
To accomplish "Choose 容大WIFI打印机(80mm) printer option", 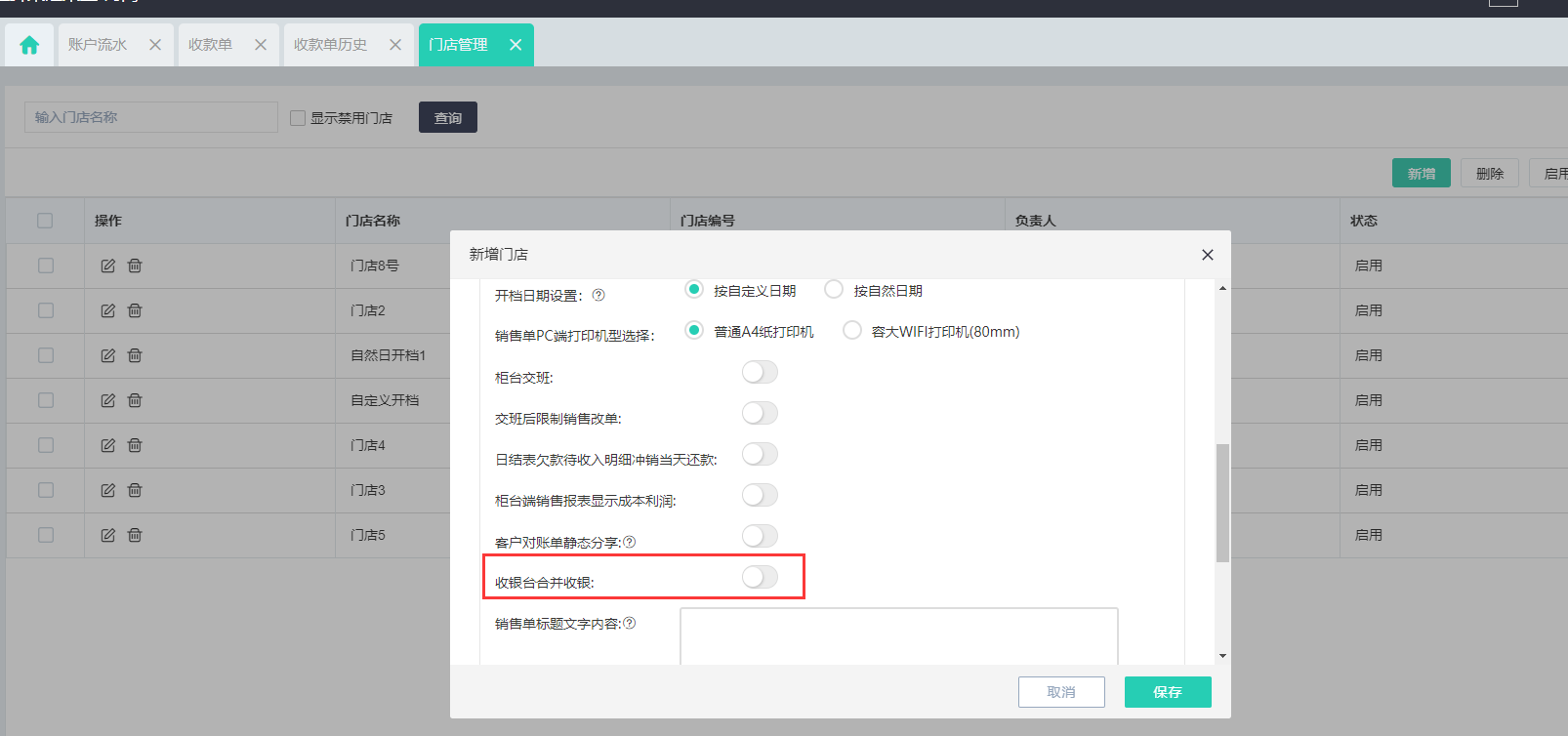I will coord(852,331).
